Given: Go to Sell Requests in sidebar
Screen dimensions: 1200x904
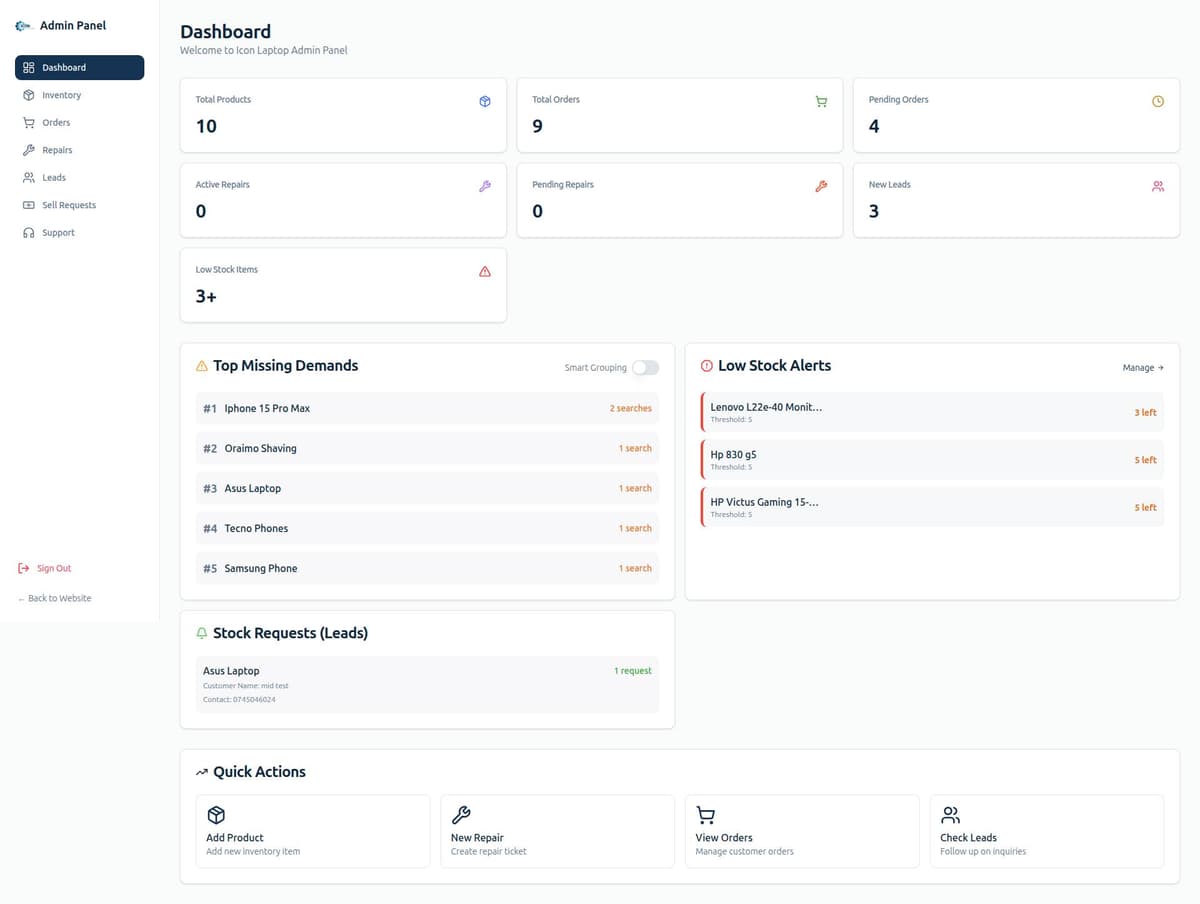Looking at the screenshot, I should pos(68,205).
